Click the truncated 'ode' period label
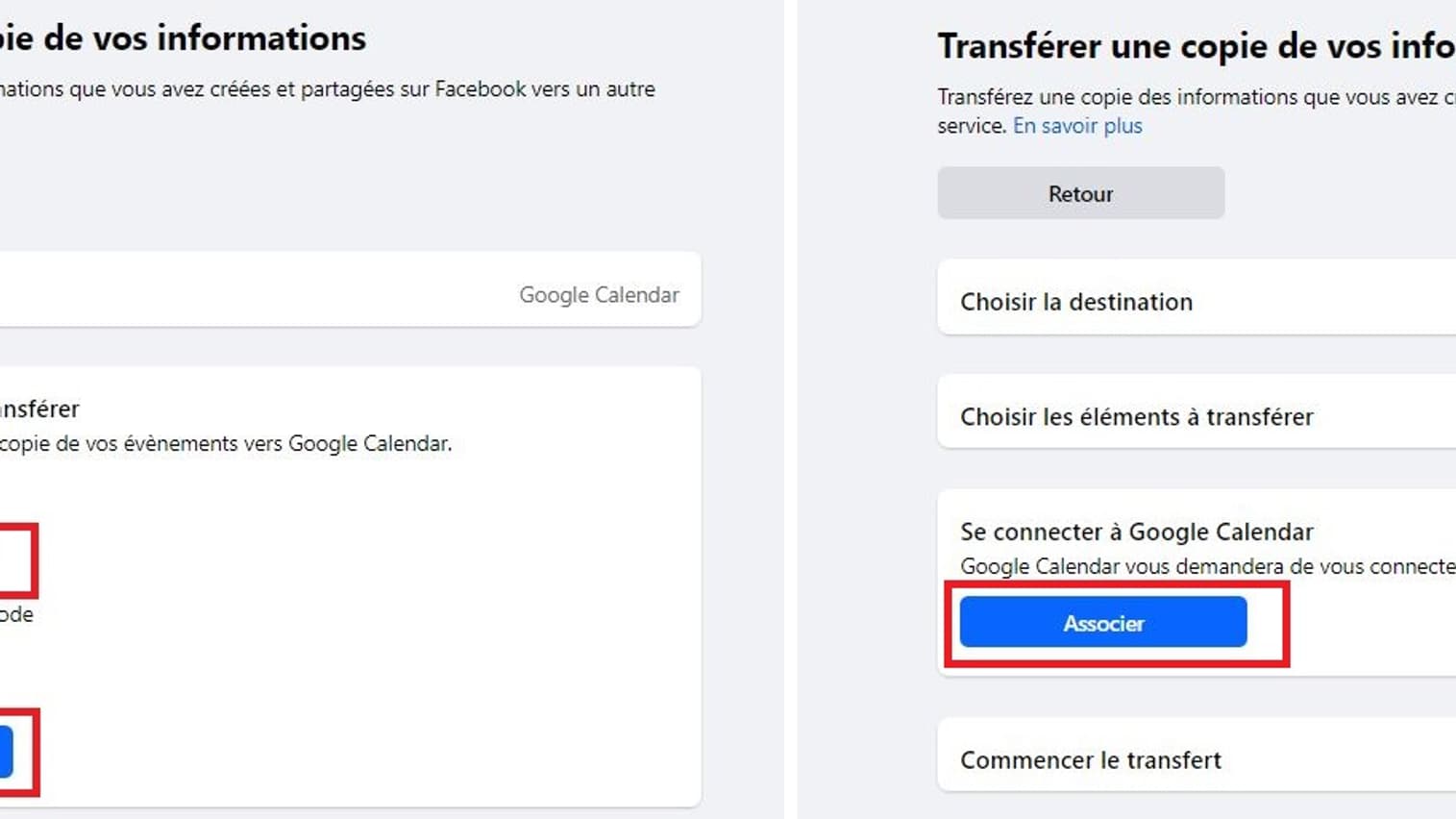This screenshot has width=1456, height=819. 16,614
